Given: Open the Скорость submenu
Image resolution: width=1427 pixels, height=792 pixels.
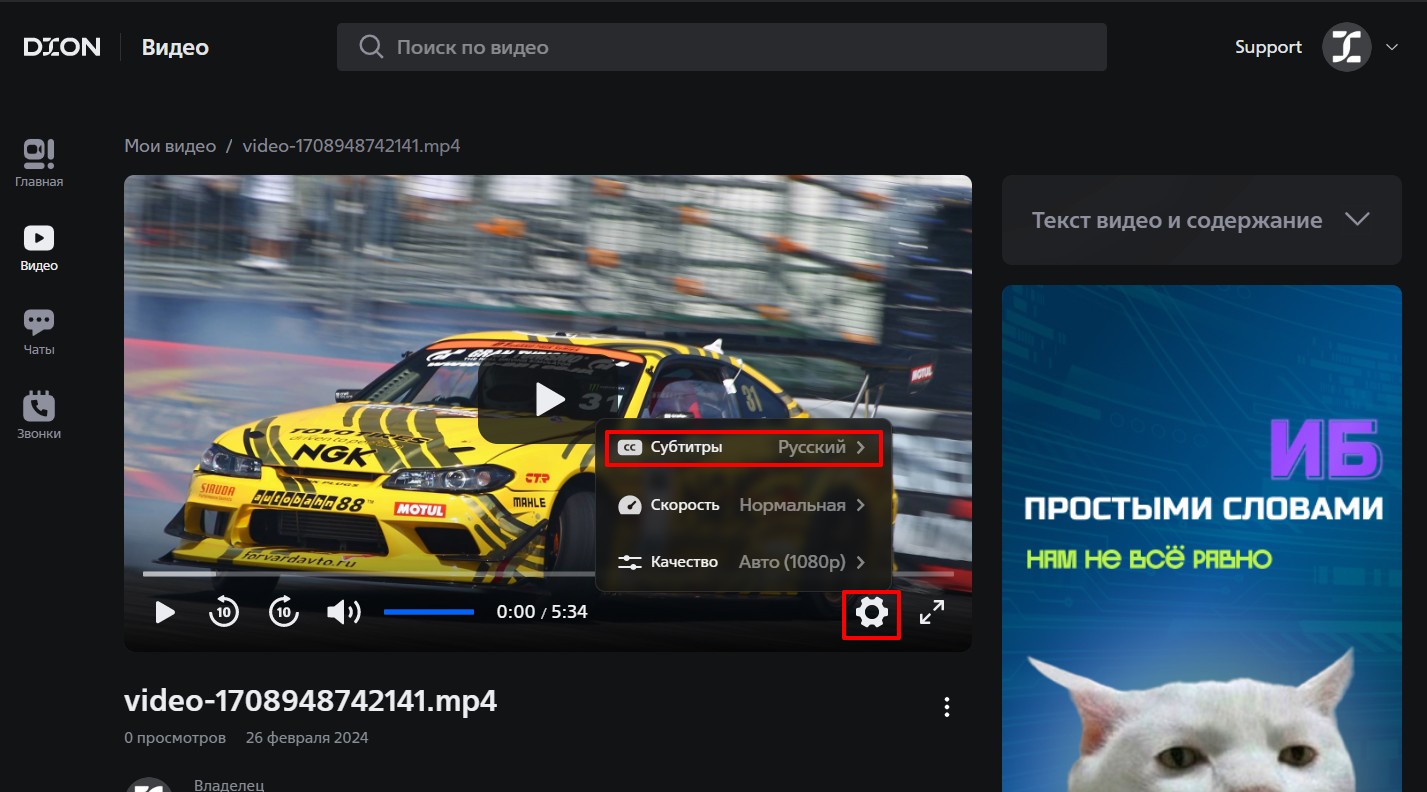Looking at the screenshot, I should pos(743,505).
